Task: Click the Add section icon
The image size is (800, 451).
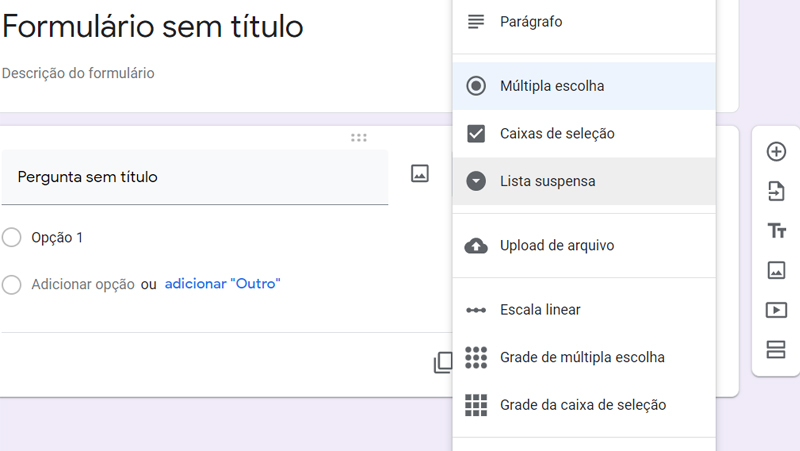Action: click(776, 349)
